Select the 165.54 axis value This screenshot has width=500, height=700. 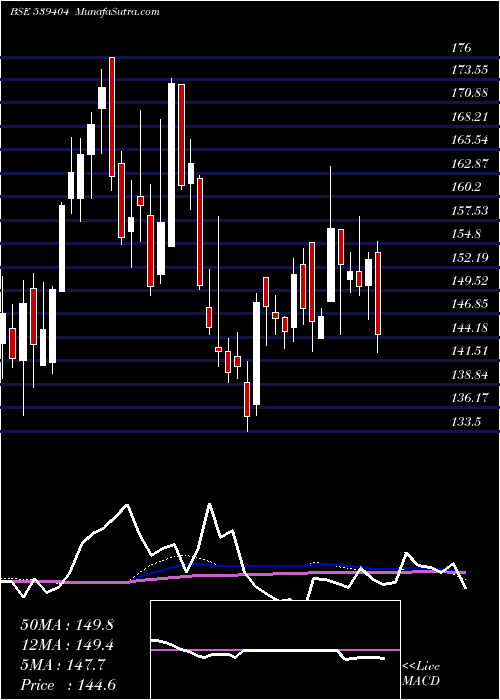click(469, 140)
